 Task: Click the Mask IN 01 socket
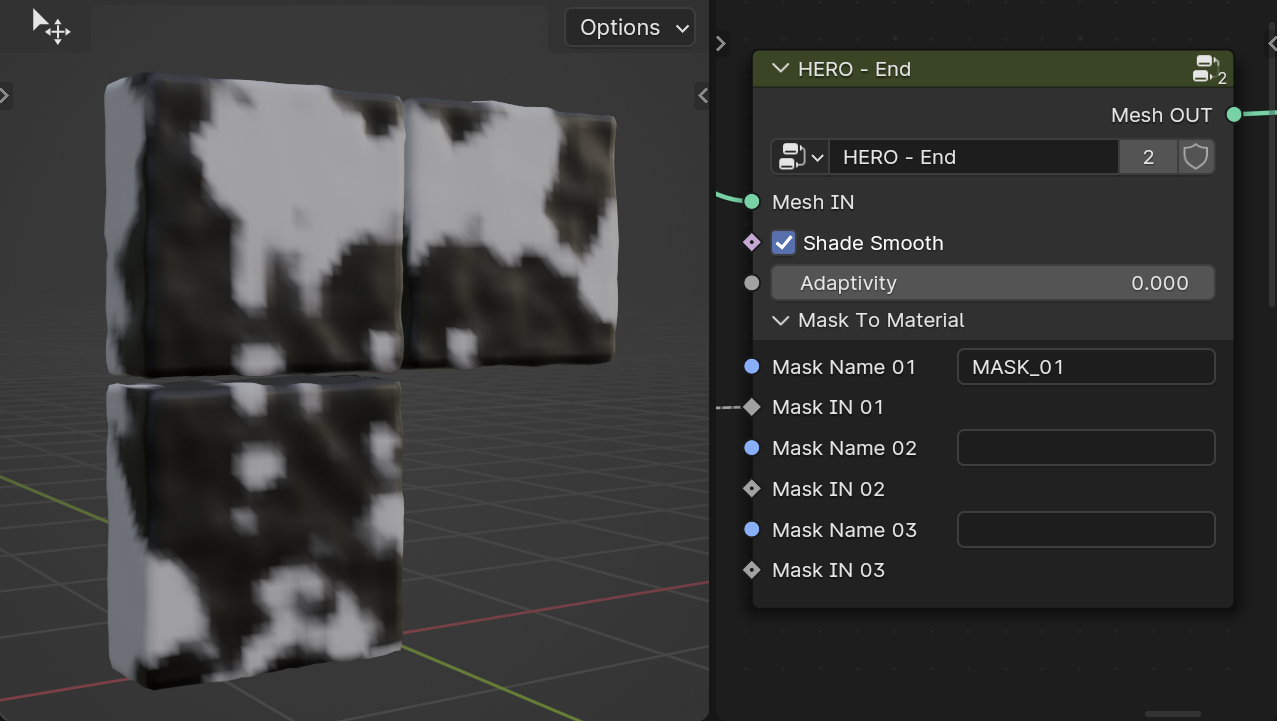[x=752, y=407]
